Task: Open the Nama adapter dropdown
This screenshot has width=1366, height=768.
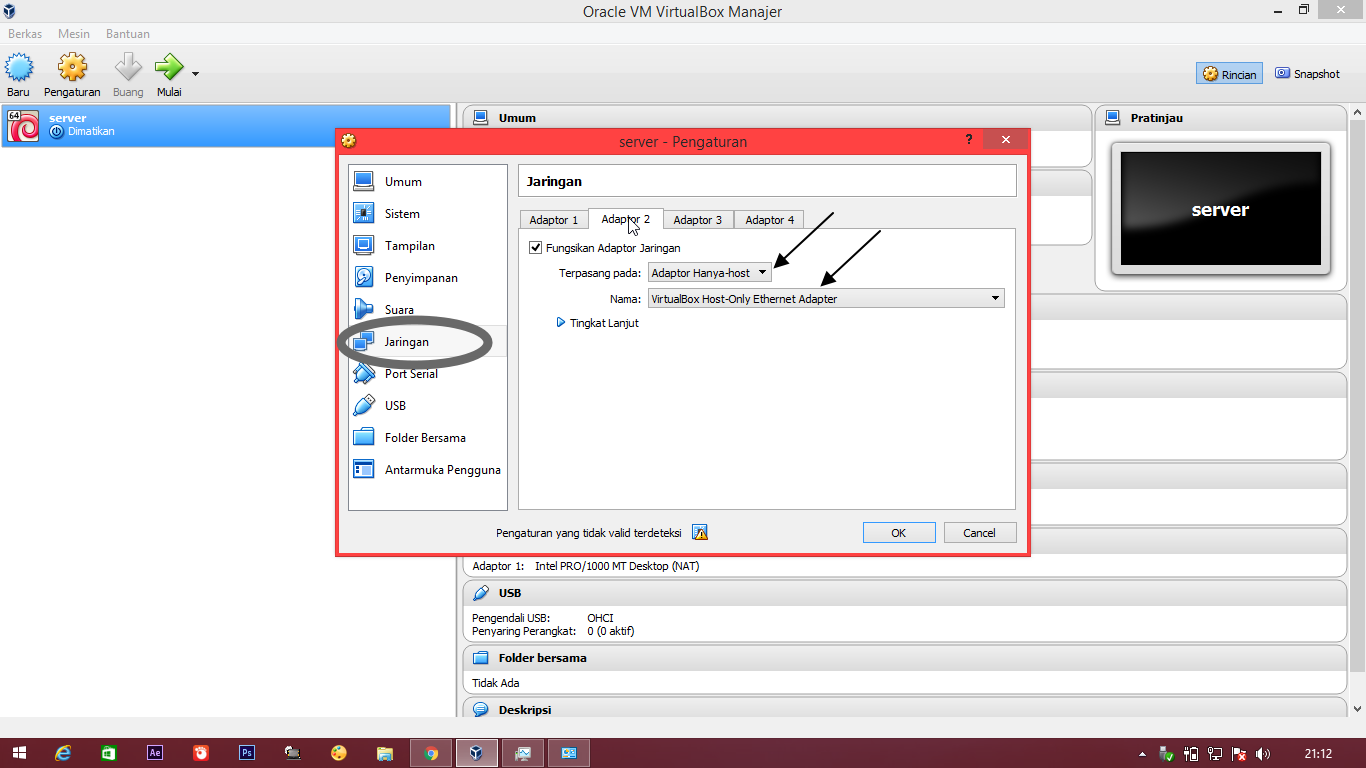Action: (x=826, y=298)
